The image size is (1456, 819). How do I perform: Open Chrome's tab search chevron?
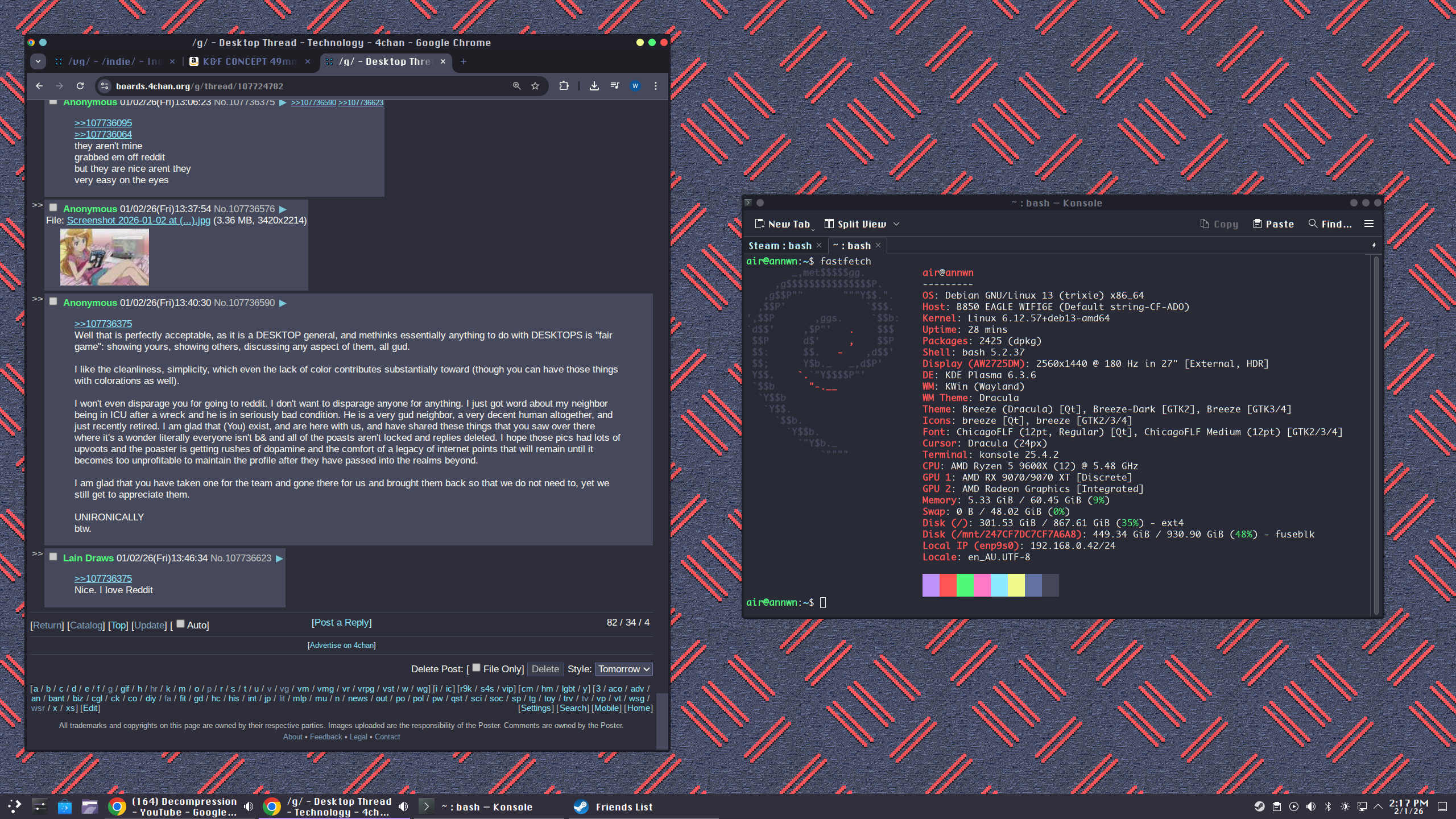pos(38,61)
